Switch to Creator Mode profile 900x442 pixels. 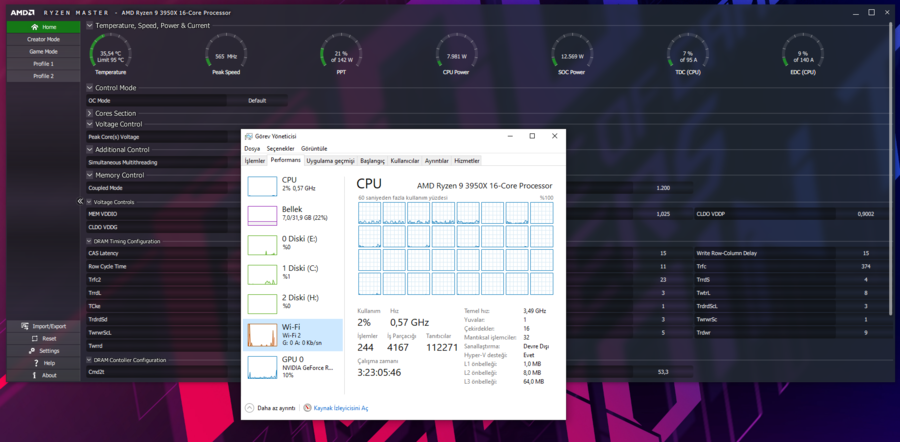(x=44, y=40)
